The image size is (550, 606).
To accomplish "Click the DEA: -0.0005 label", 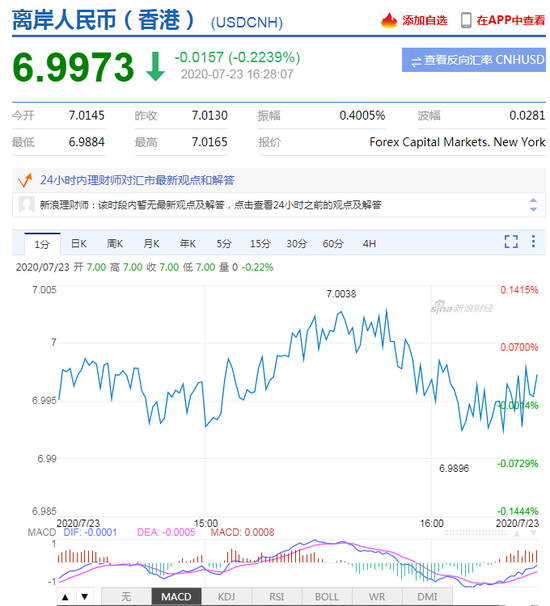I will pos(166,532).
